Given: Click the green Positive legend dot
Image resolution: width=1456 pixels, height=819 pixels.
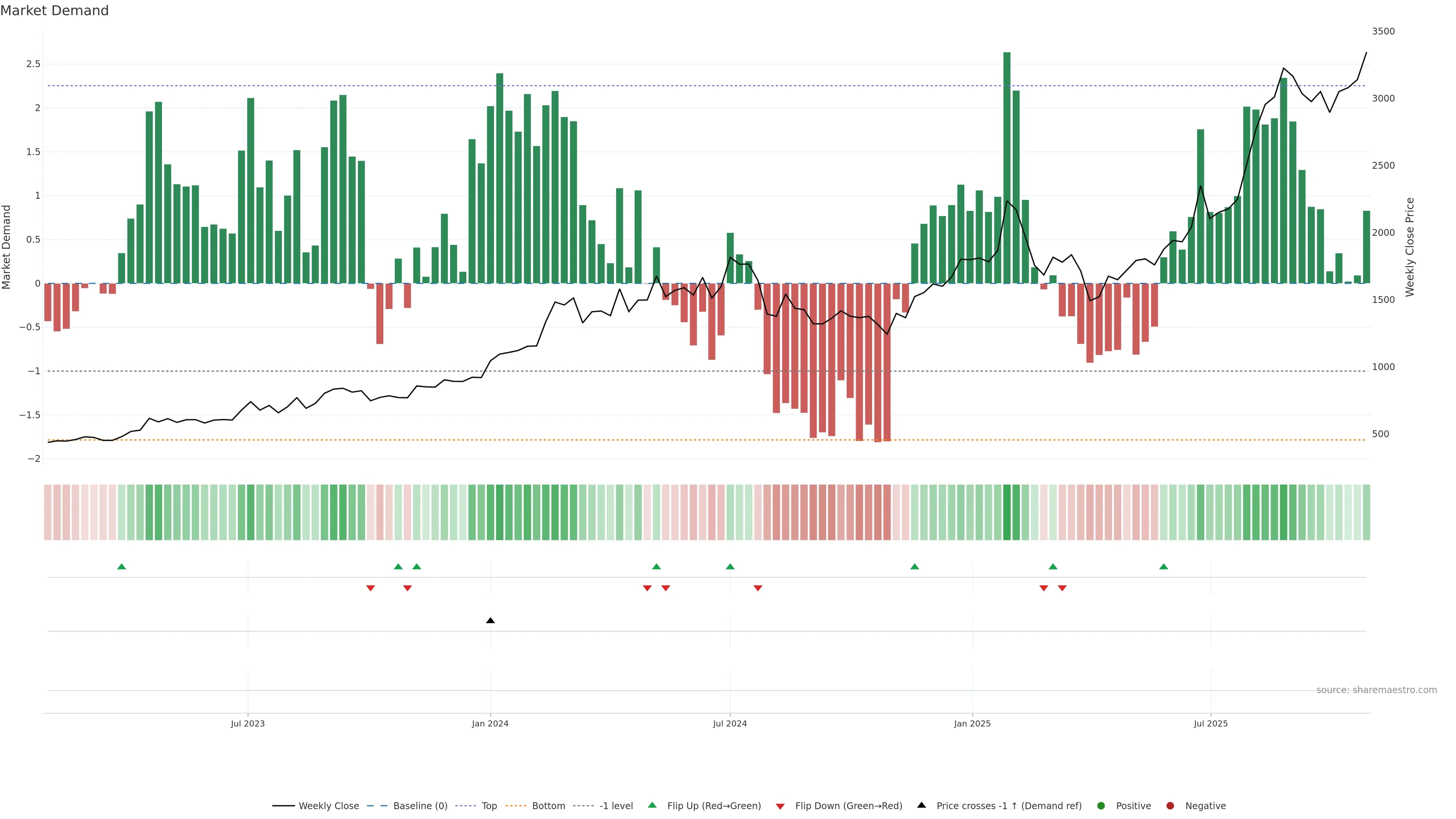Looking at the screenshot, I should [x=1100, y=806].
